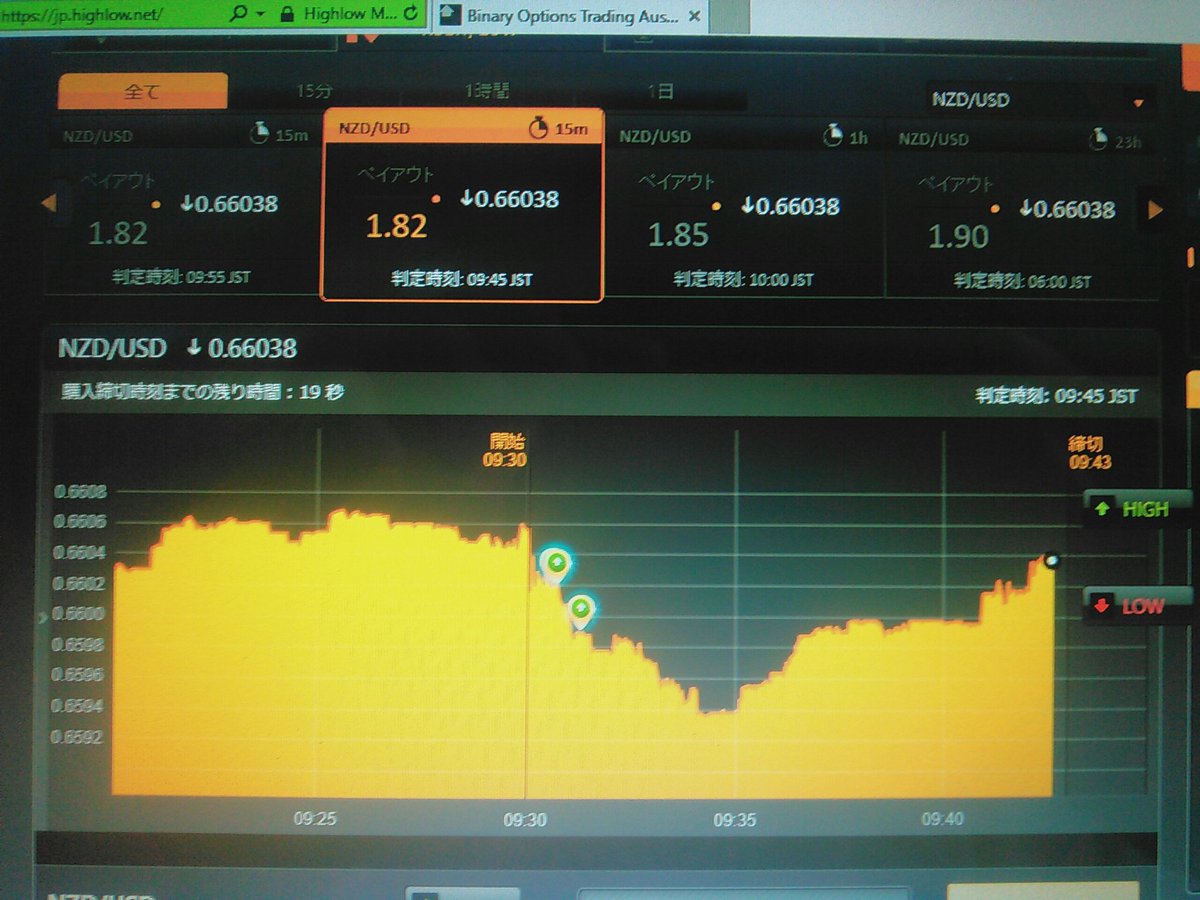Click the 1.85 payout value
The height and width of the screenshot is (900, 1200).
[x=678, y=235]
